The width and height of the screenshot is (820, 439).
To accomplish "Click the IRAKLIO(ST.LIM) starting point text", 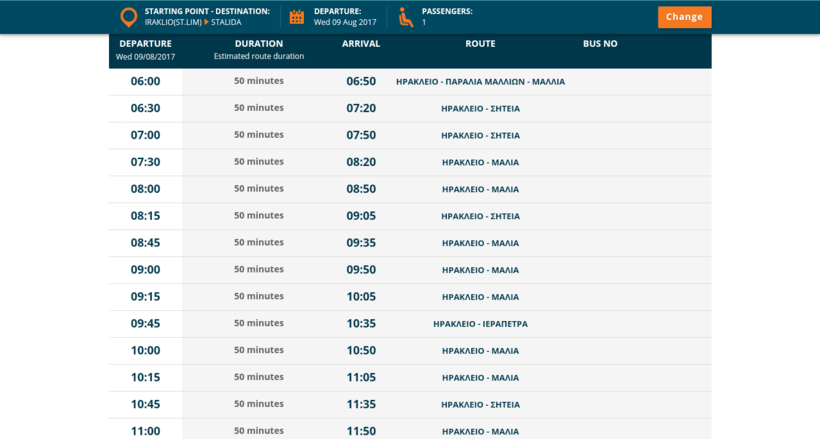I will pos(174,22).
